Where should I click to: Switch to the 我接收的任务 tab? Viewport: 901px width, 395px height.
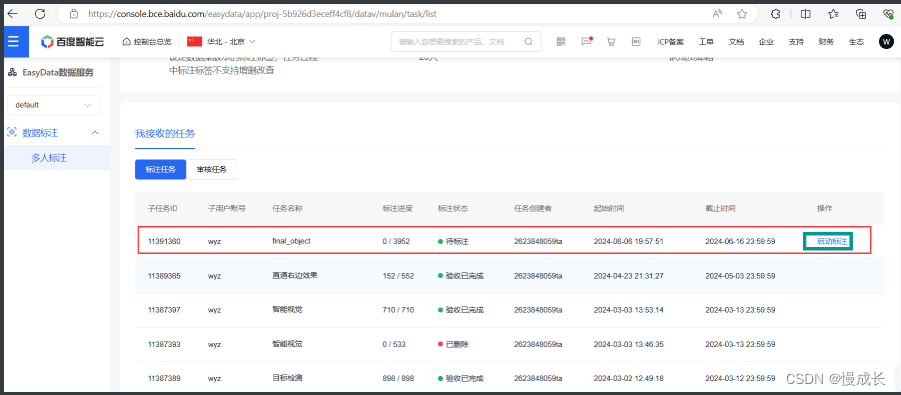(165, 133)
